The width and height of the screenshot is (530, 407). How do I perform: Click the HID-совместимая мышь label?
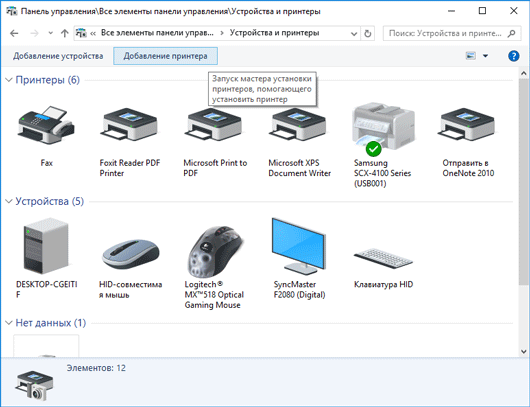click(x=130, y=289)
